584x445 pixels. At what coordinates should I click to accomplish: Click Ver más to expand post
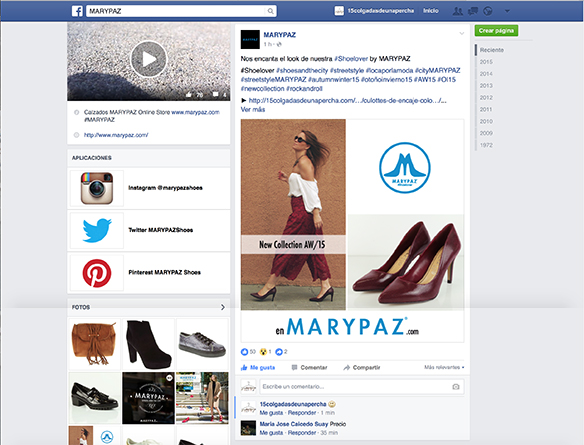pos(253,109)
